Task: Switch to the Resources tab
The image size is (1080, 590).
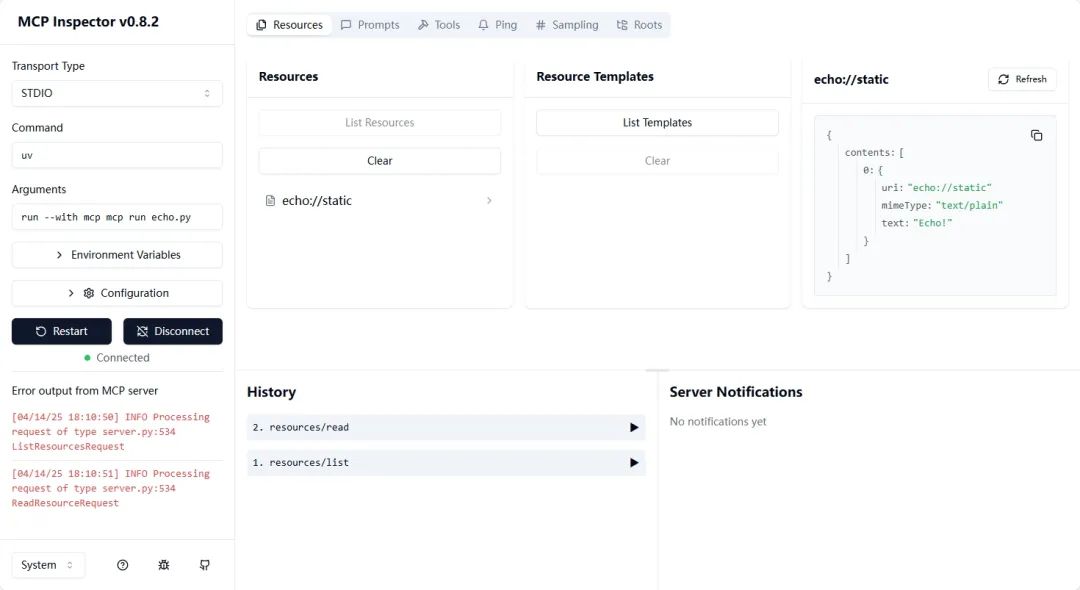Action: [x=289, y=25]
